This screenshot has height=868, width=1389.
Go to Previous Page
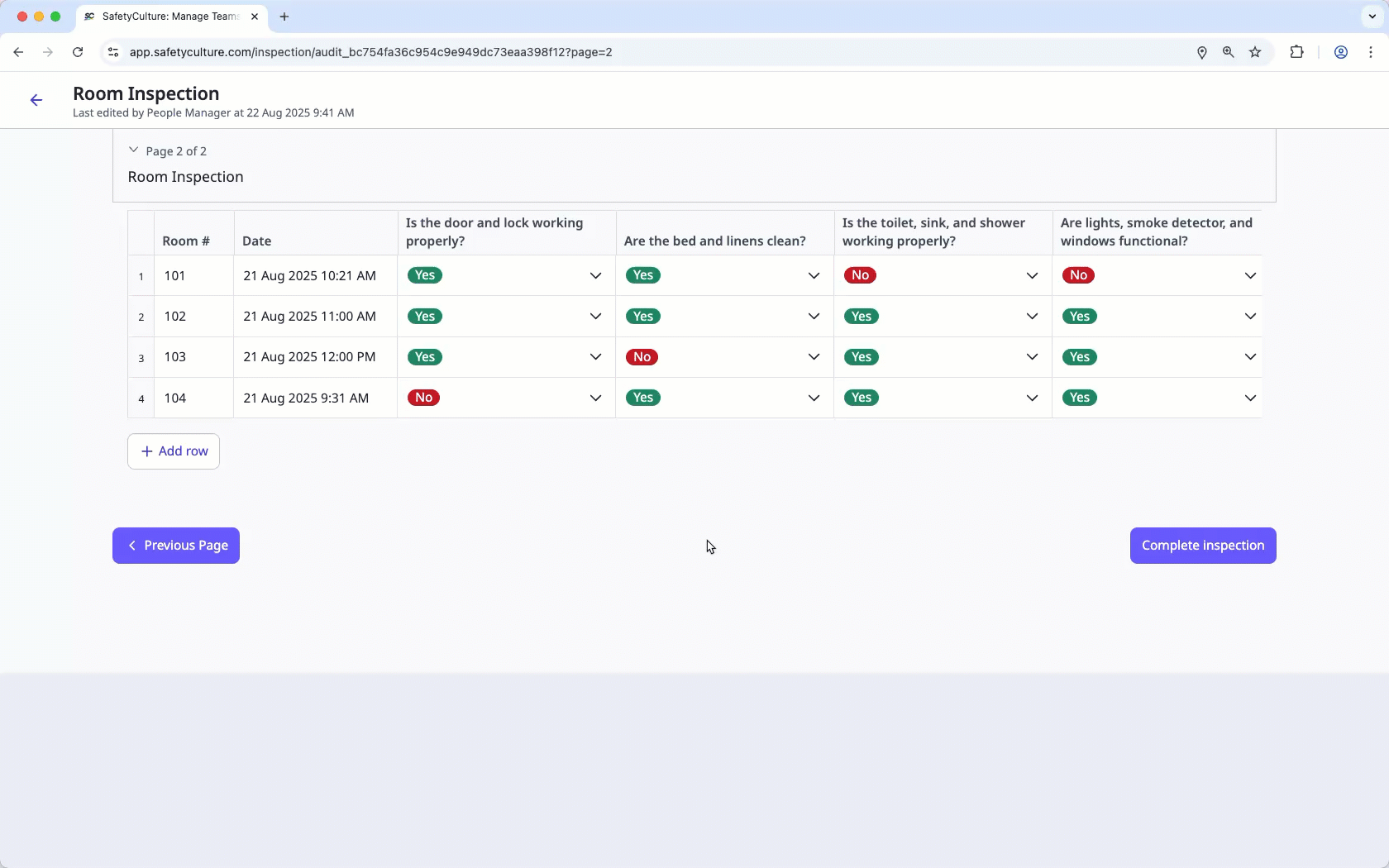176,546
